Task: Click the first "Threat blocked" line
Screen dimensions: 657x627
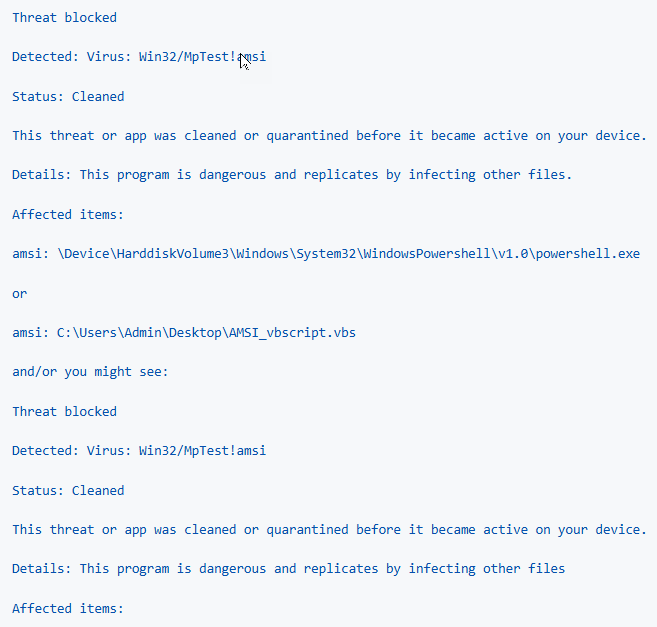Action: coord(65,18)
